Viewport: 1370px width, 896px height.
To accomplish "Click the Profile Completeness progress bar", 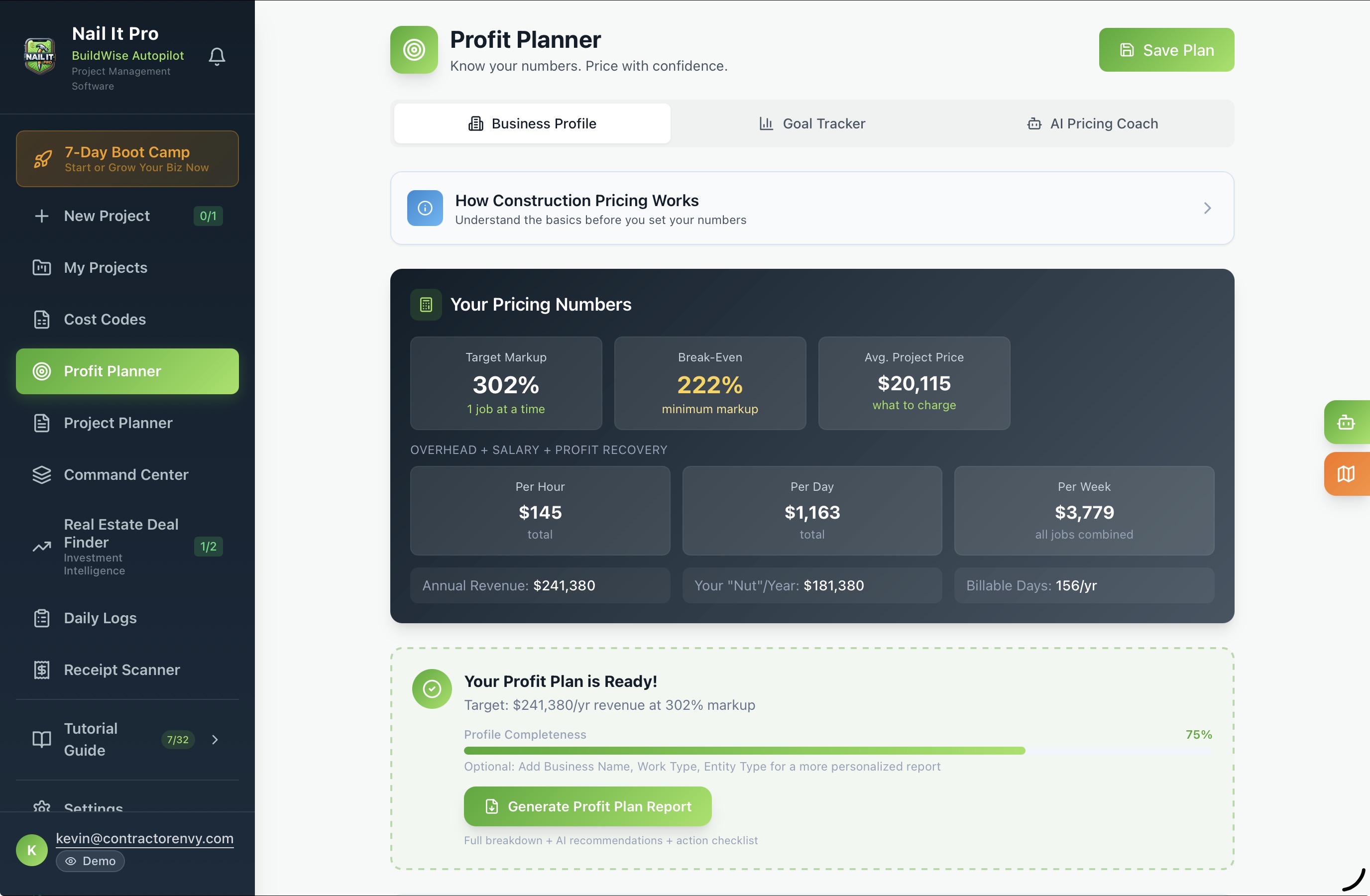I will click(837, 751).
